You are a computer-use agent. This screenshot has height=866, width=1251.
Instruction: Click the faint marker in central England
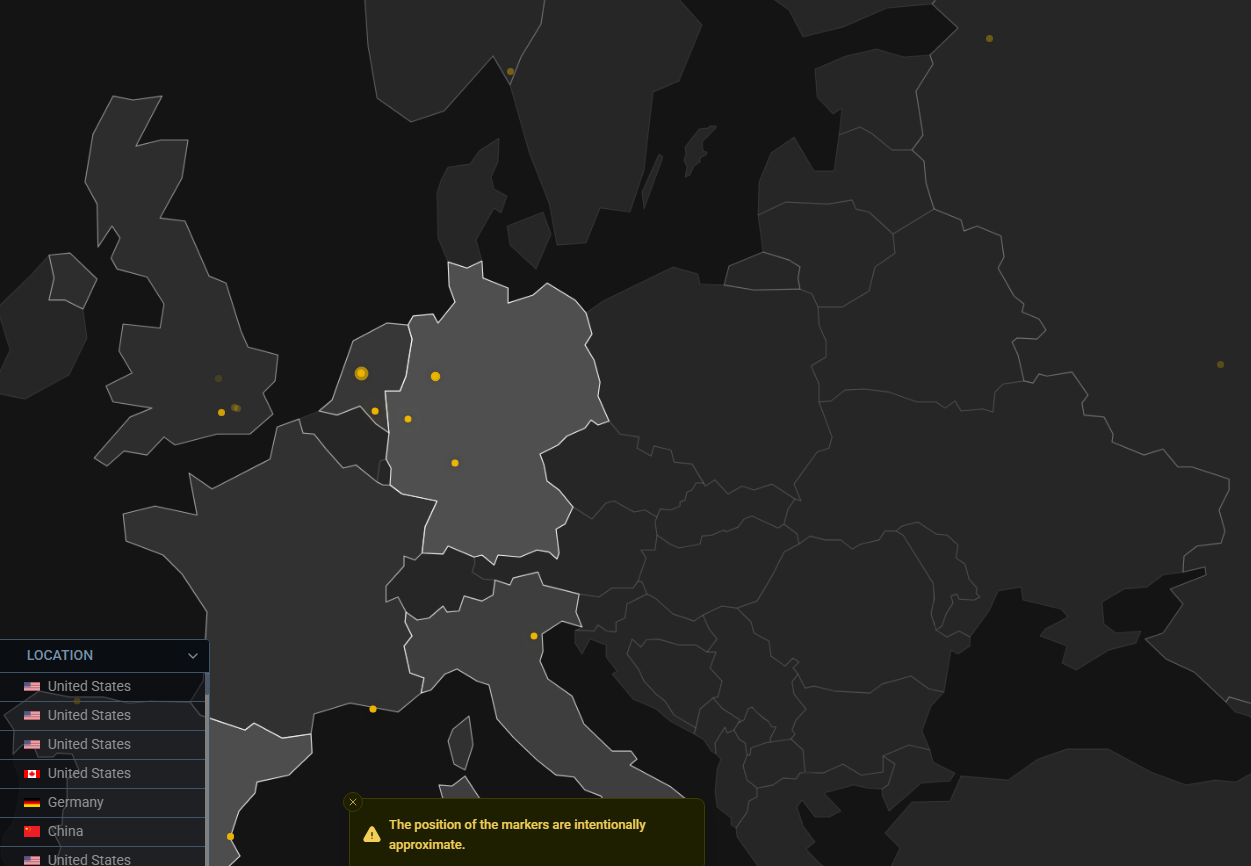(218, 378)
